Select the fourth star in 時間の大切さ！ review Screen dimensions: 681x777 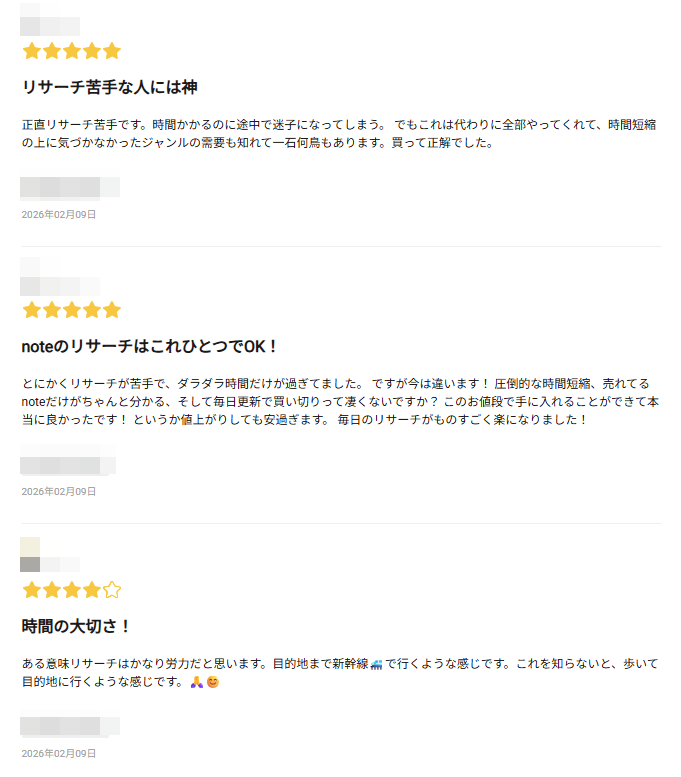click(x=92, y=590)
